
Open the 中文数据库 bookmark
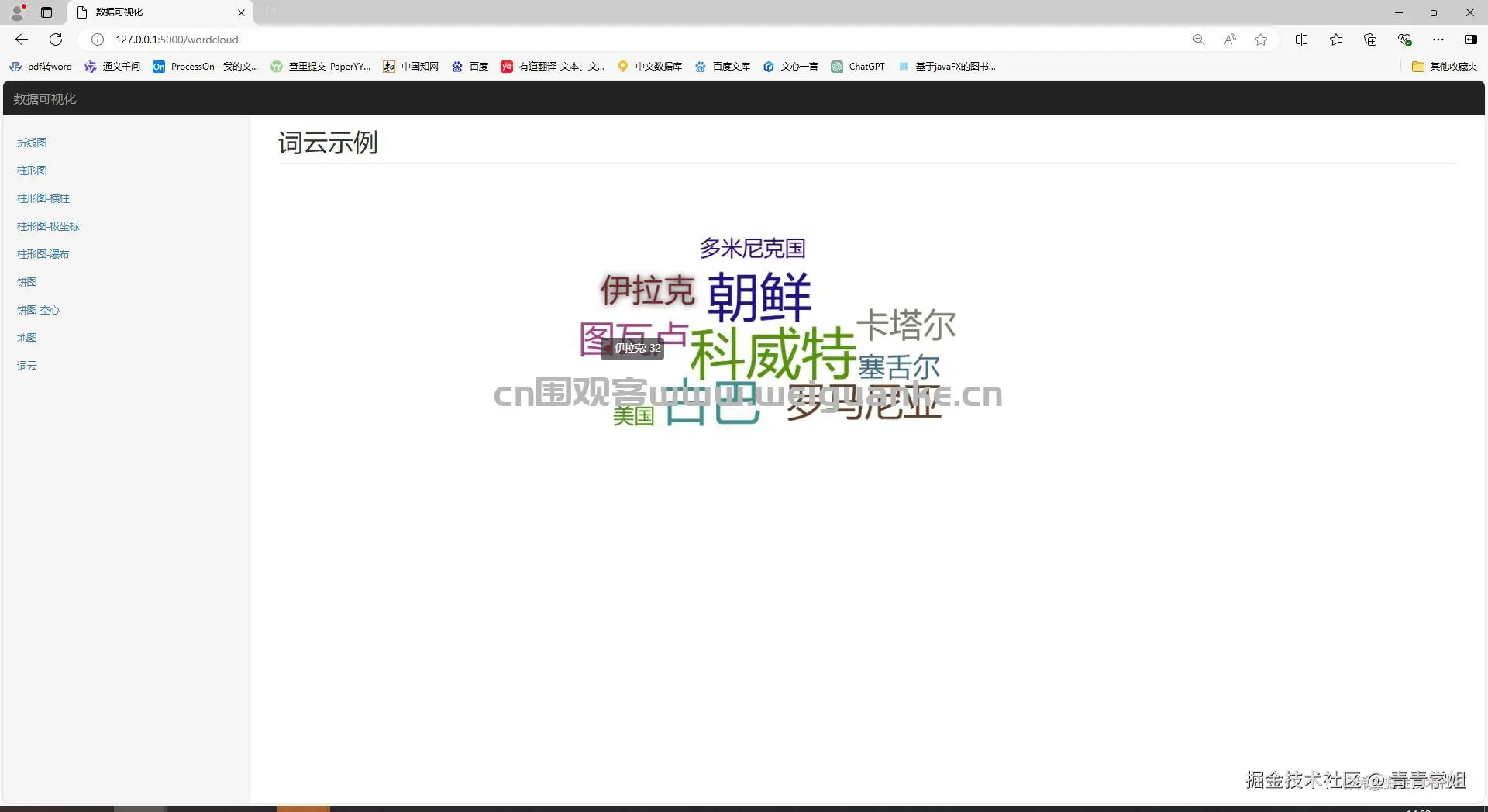pos(649,67)
